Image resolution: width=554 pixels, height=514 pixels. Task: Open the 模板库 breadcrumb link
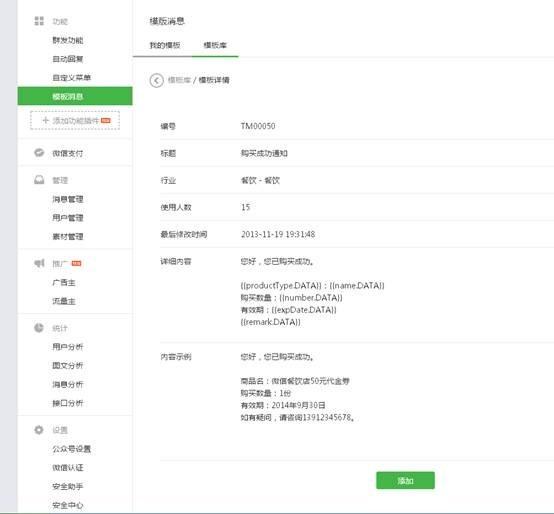point(179,80)
